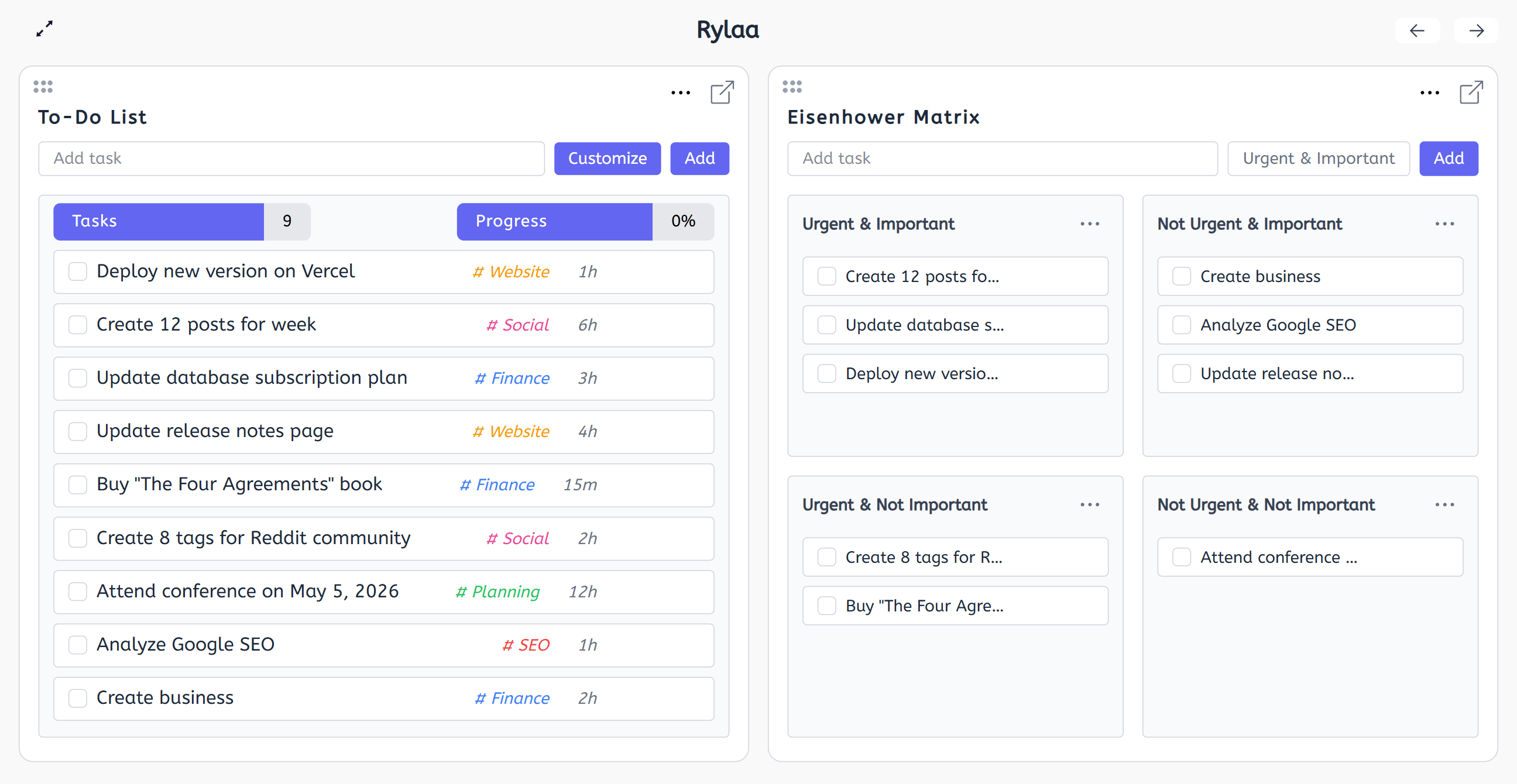The image size is (1517, 784).
Task: Open Eisenhower Matrix external link icon
Action: coord(1471,92)
